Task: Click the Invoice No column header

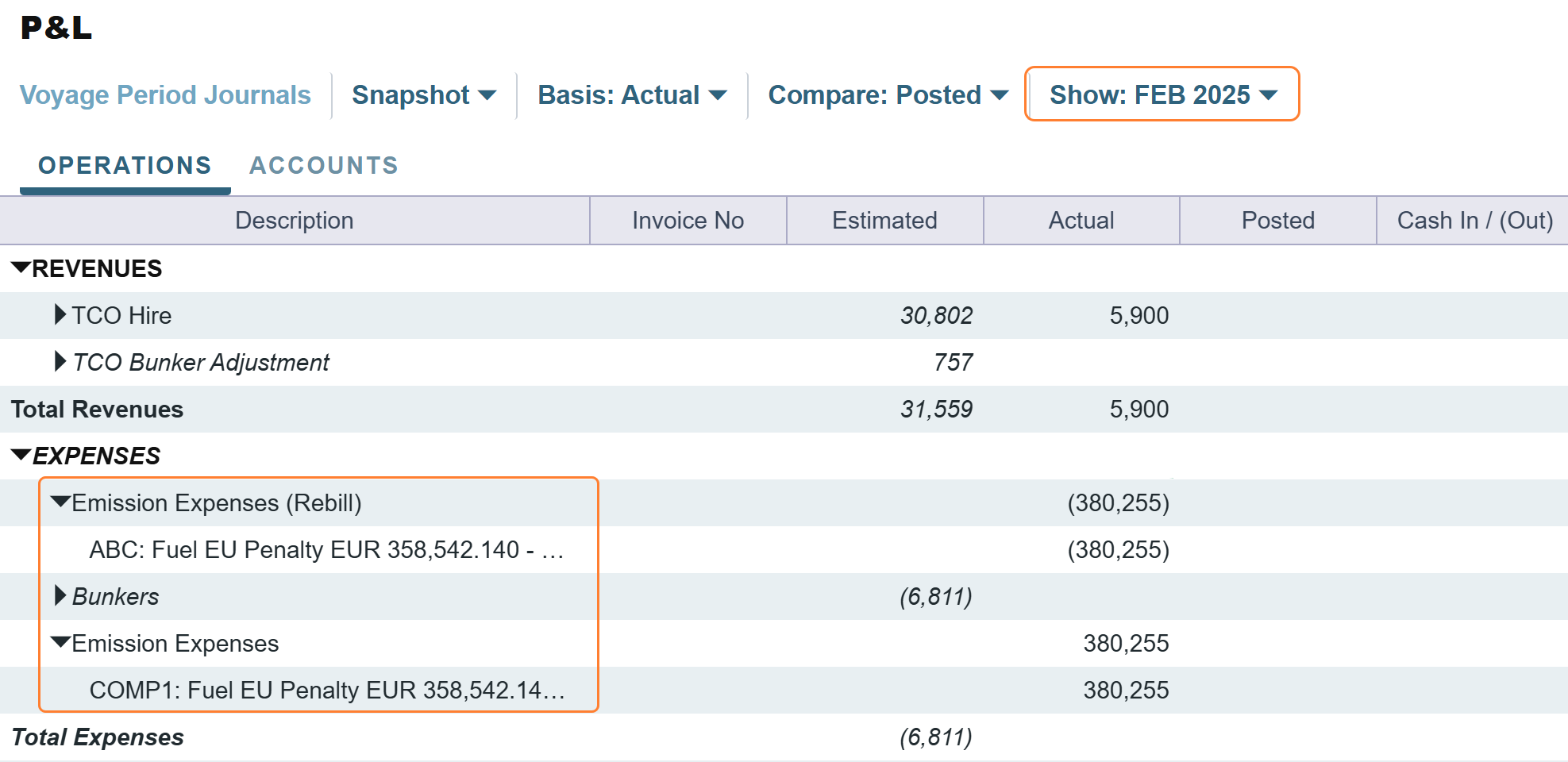Action: tap(688, 220)
